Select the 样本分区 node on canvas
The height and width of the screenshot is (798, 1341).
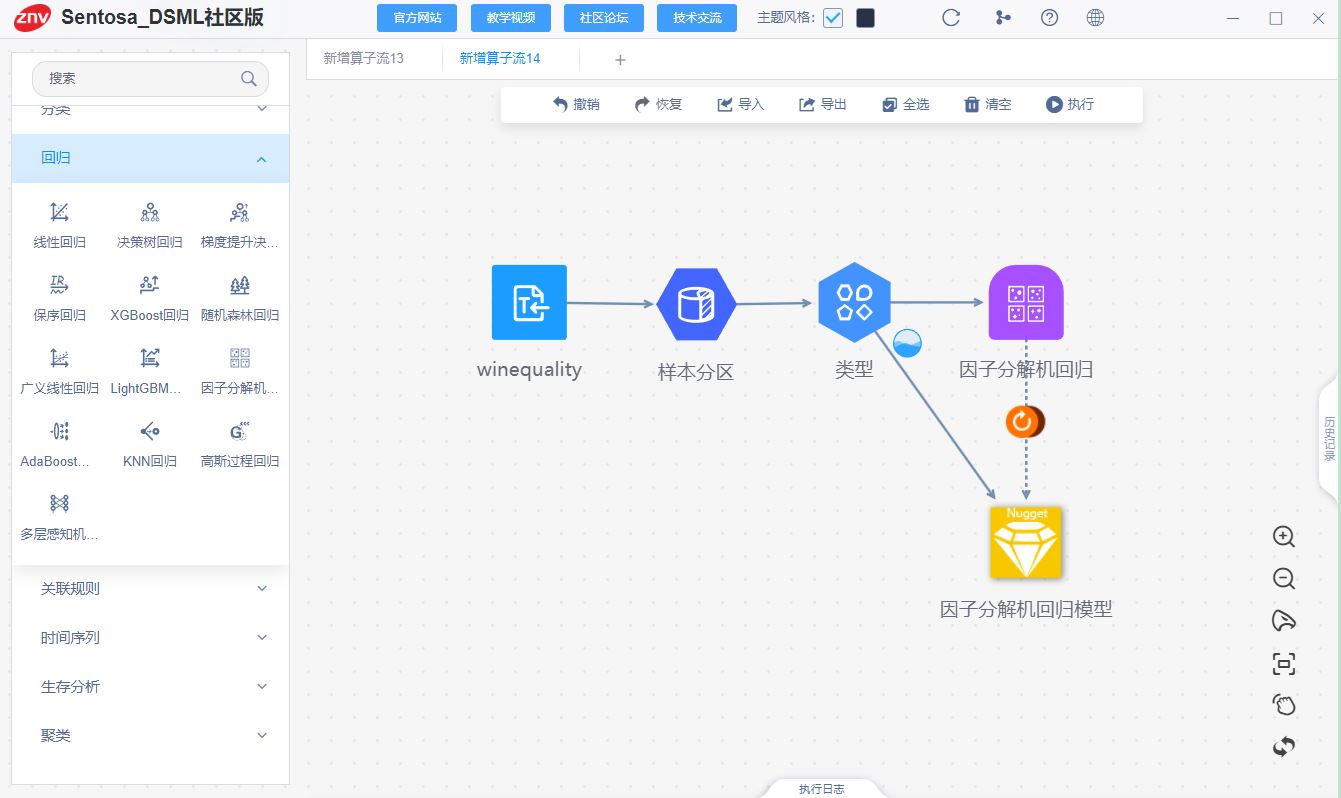tap(696, 304)
